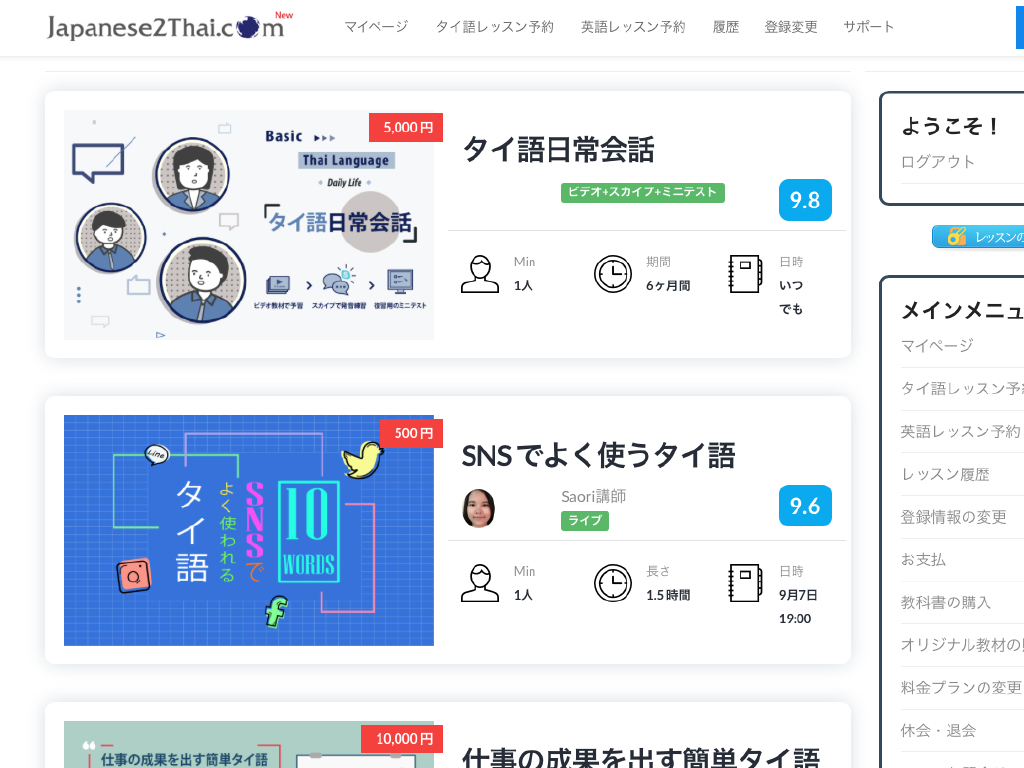Open 登録情報の変更 in the main menu
Image resolution: width=1024 pixels, height=768 pixels.
(x=953, y=517)
